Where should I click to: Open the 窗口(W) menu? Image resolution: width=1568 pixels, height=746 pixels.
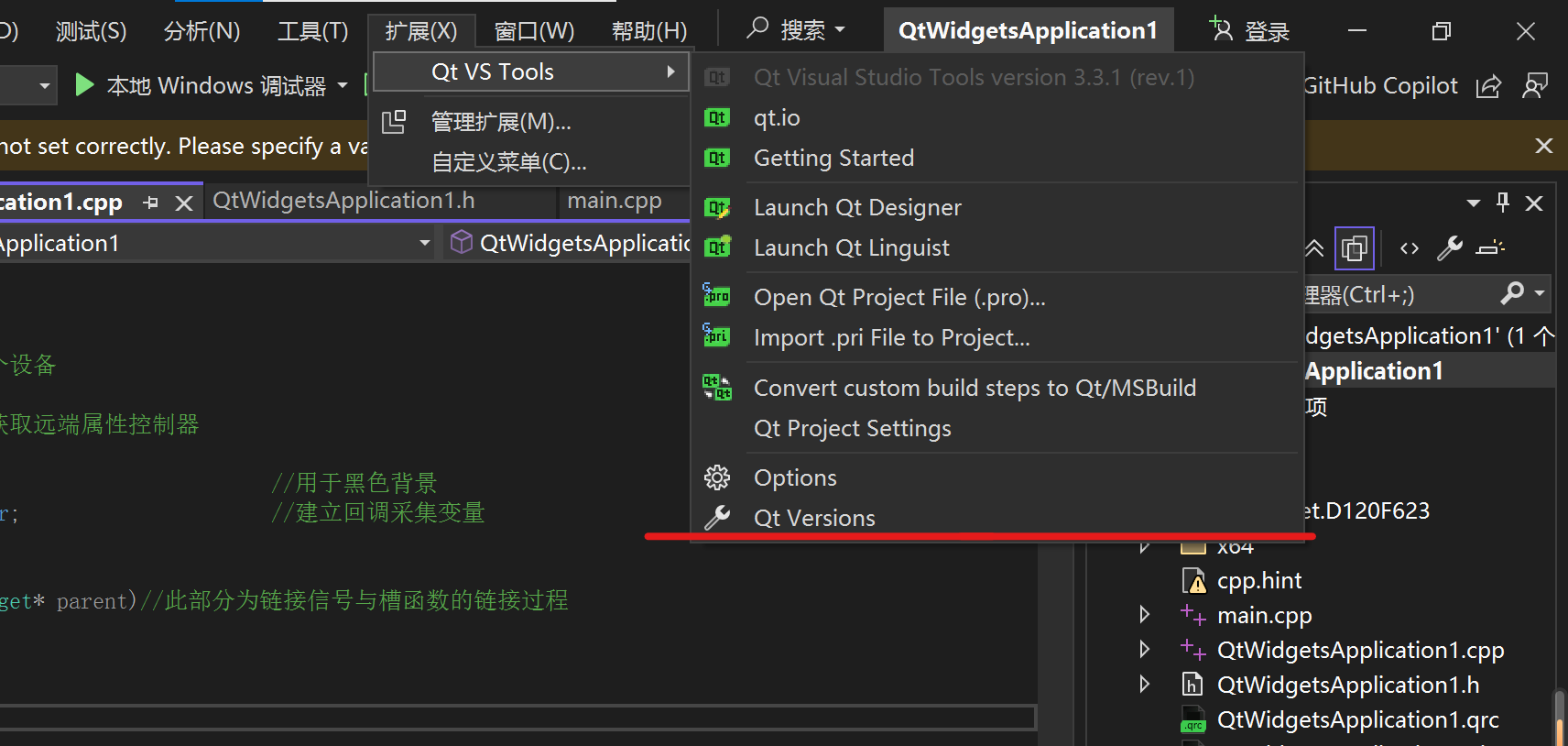pyautogui.click(x=534, y=31)
